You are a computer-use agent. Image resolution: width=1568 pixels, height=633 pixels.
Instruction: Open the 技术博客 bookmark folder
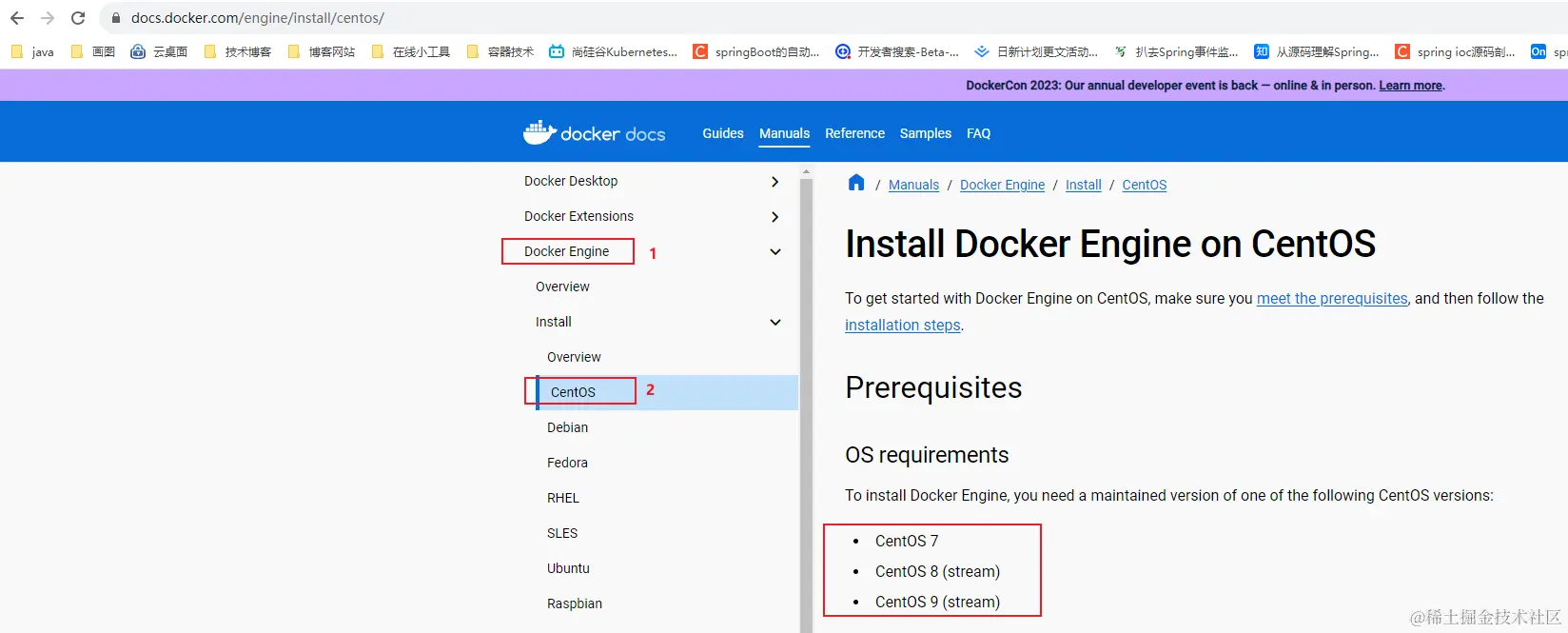pos(238,52)
